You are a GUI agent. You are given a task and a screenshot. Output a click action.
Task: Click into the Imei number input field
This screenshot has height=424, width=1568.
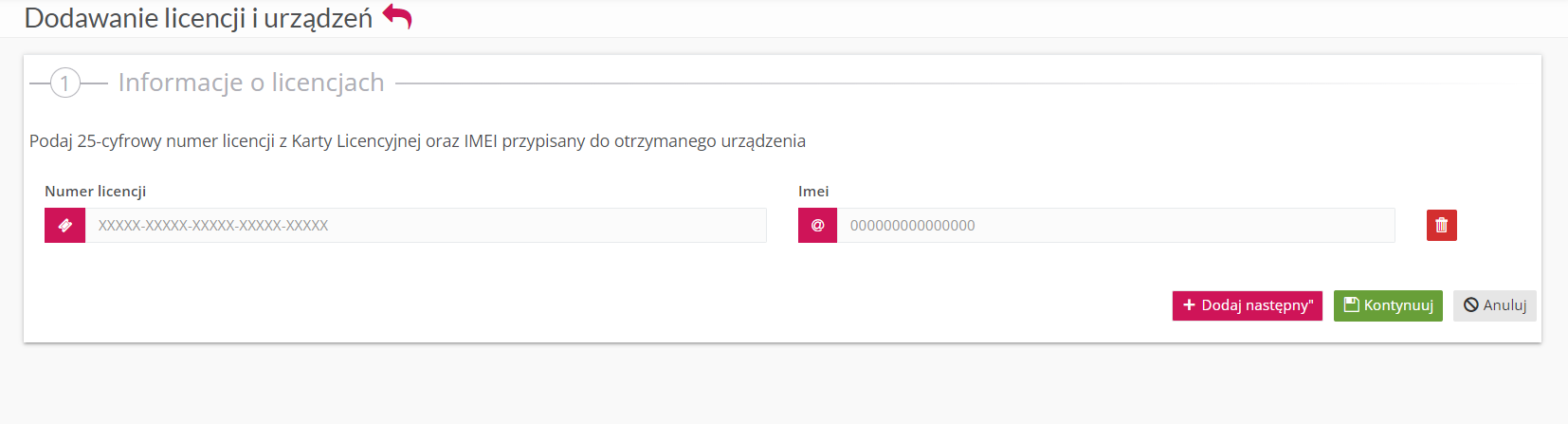pyautogui.click(x=1115, y=226)
